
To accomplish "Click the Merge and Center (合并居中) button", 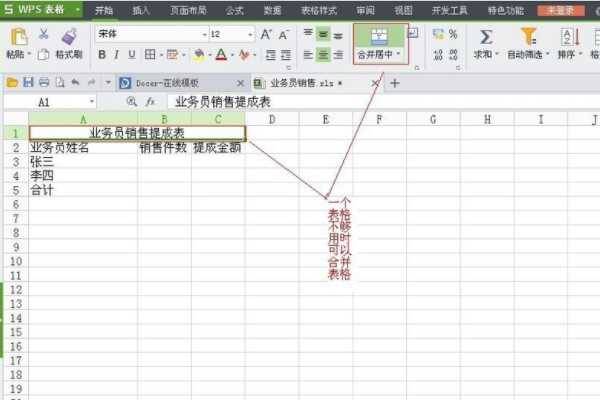I will point(379,42).
